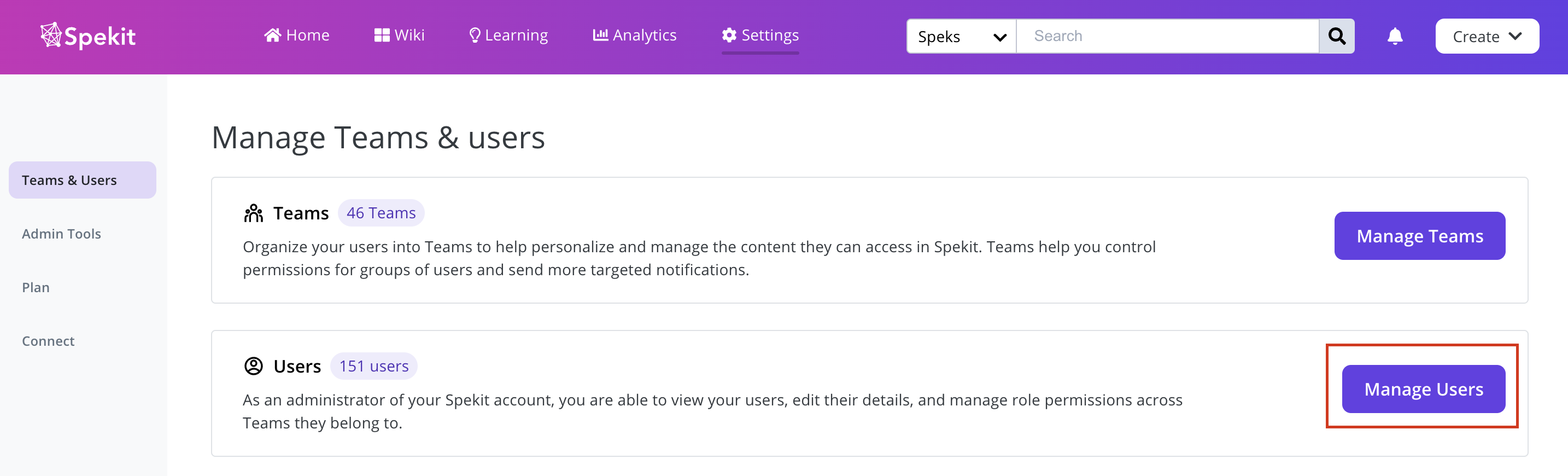Select Admin Tools in sidebar
1568x476 pixels.
pyautogui.click(x=61, y=234)
